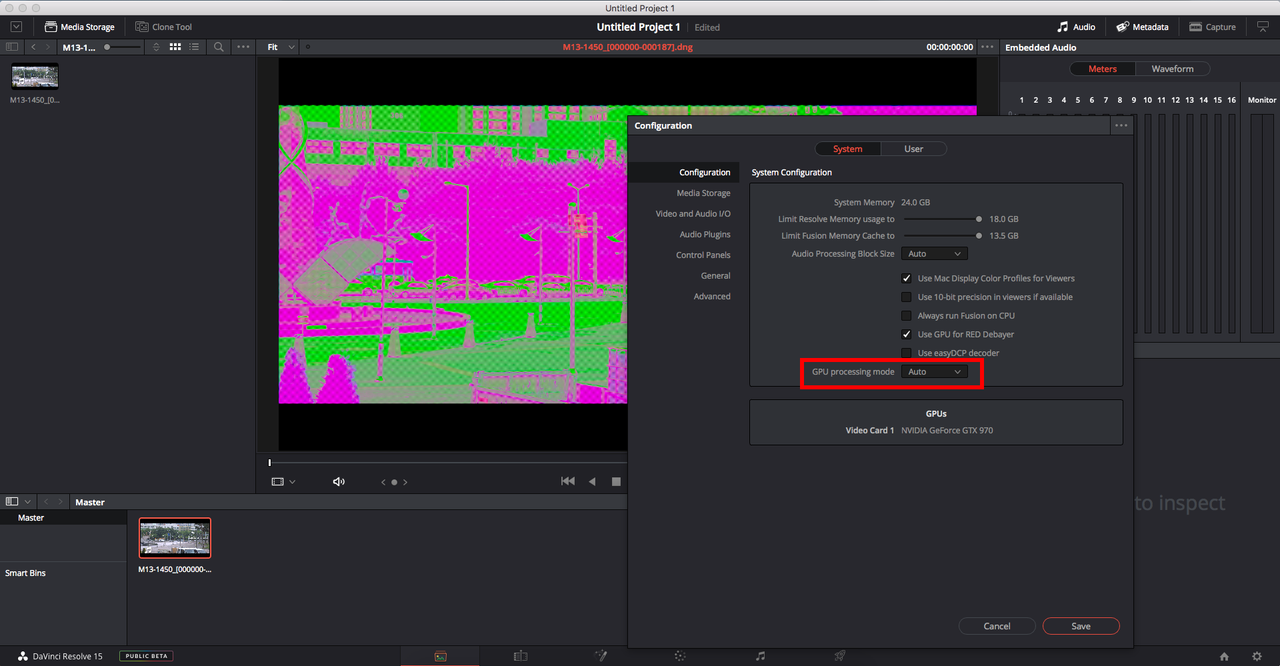1280x666 pixels.
Task: Open media storage search
Action: point(218,47)
